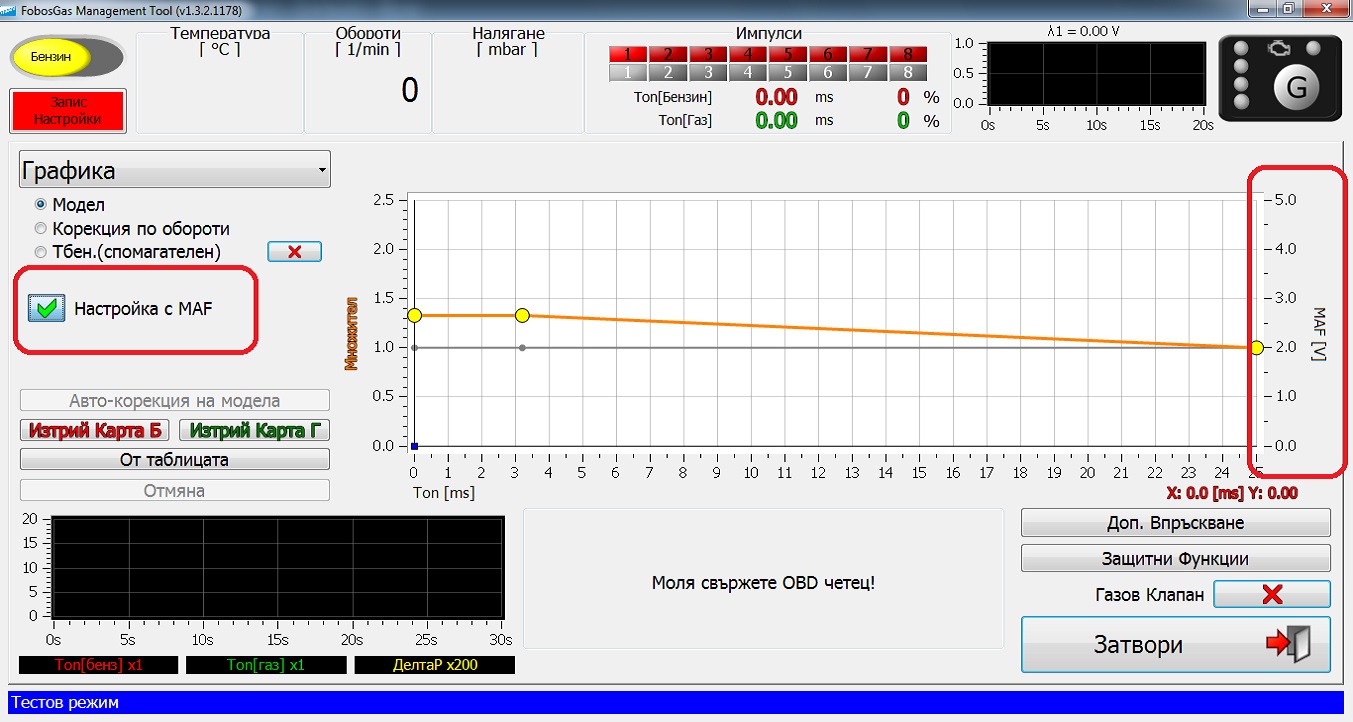1353x722 pixels.
Task: Click the yellow curve point at 3 ms
Action: click(522, 316)
